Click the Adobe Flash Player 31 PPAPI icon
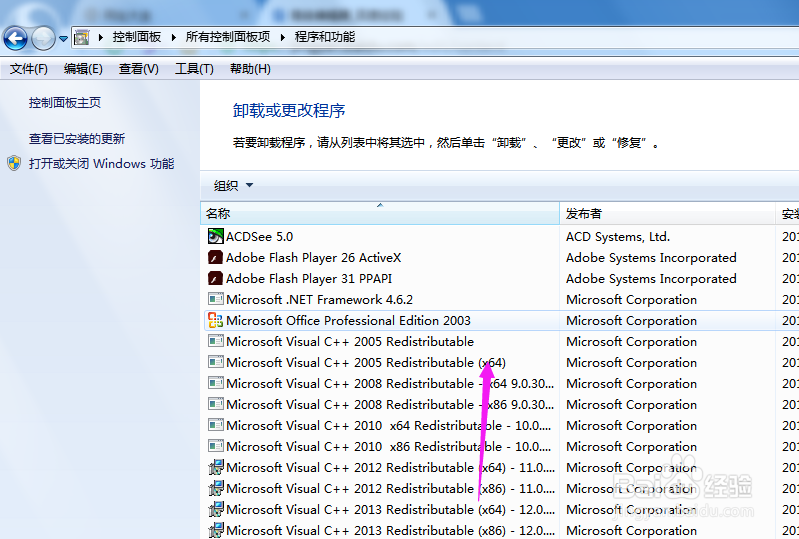The width and height of the screenshot is (799, 539). point(216,278)
